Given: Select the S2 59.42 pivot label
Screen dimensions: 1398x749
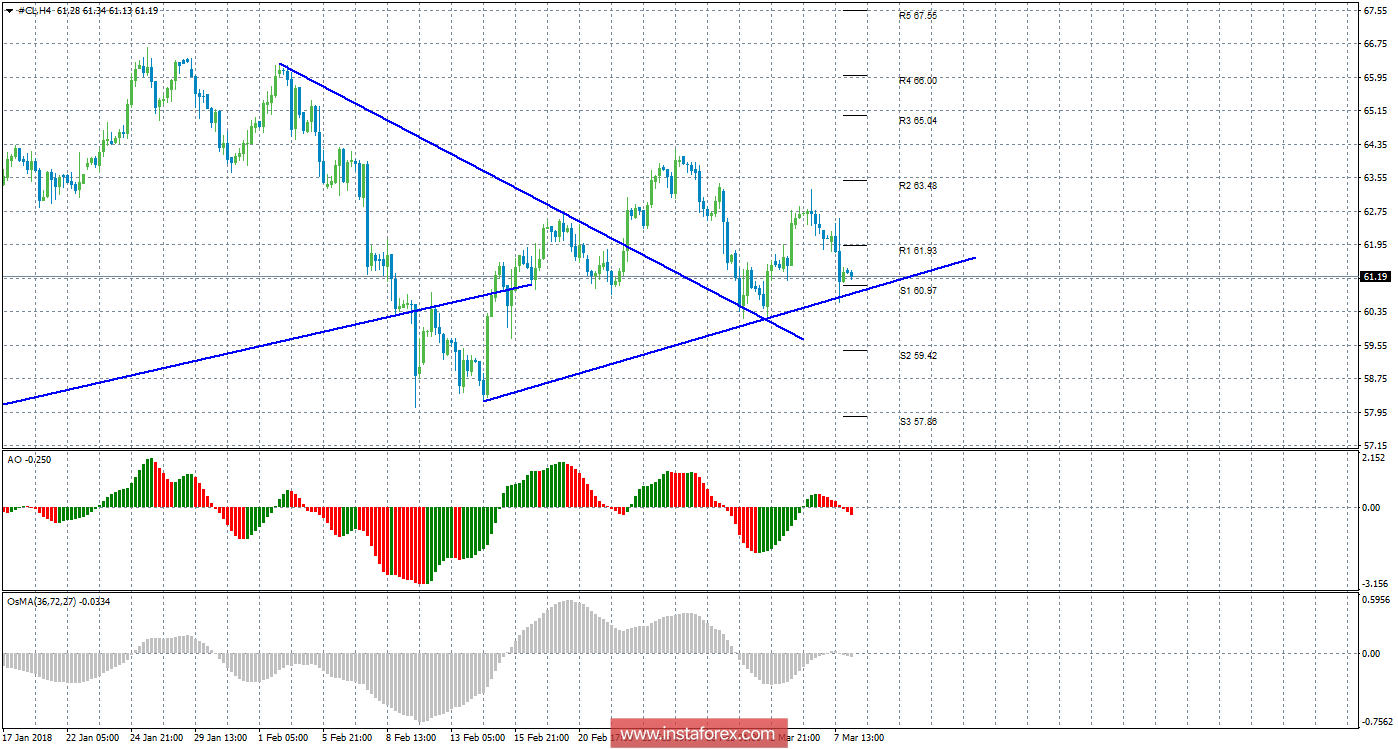Looking at the screenshot, I should click(x=918, y=355).
